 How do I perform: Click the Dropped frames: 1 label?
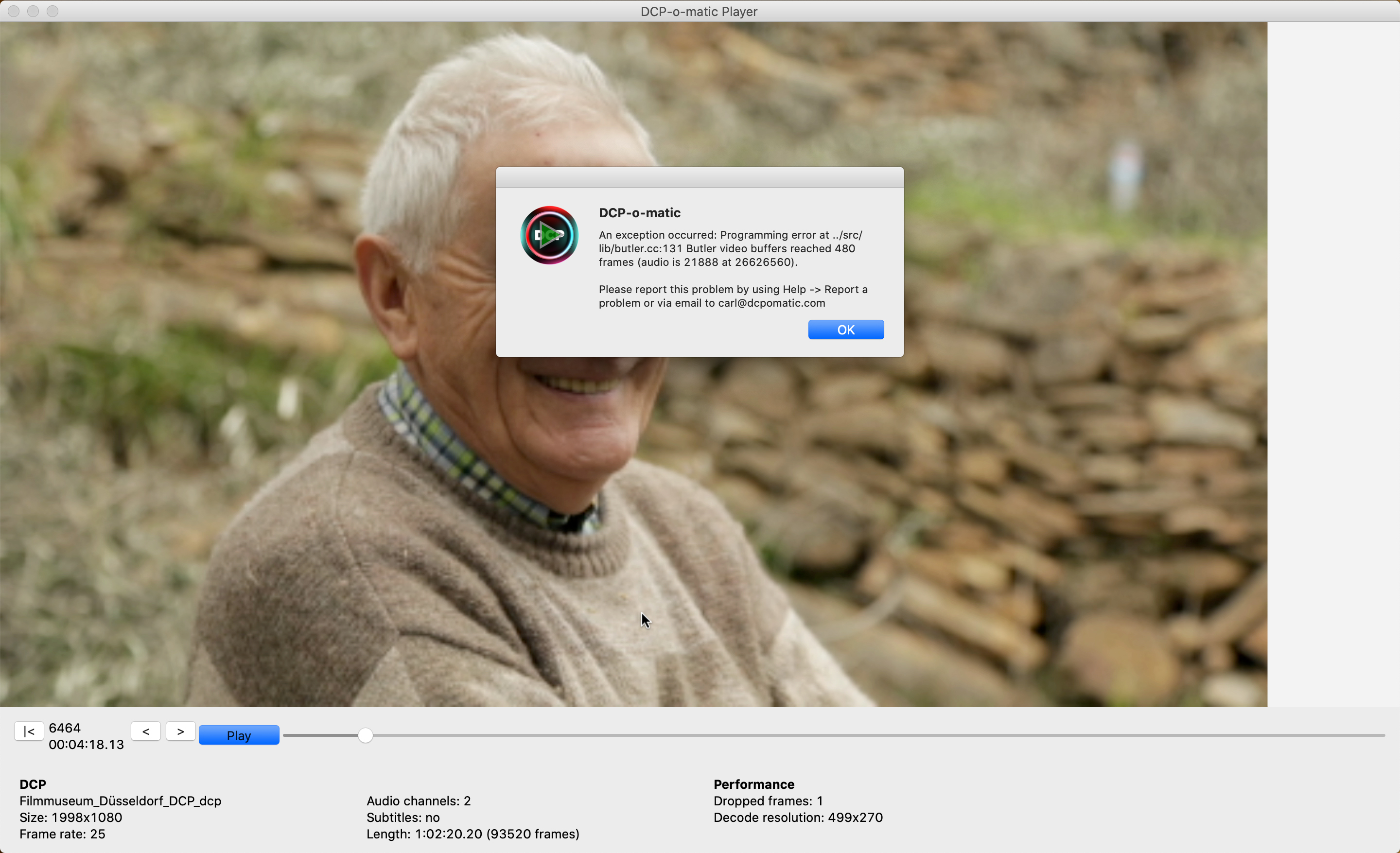(x=768, y=801)
